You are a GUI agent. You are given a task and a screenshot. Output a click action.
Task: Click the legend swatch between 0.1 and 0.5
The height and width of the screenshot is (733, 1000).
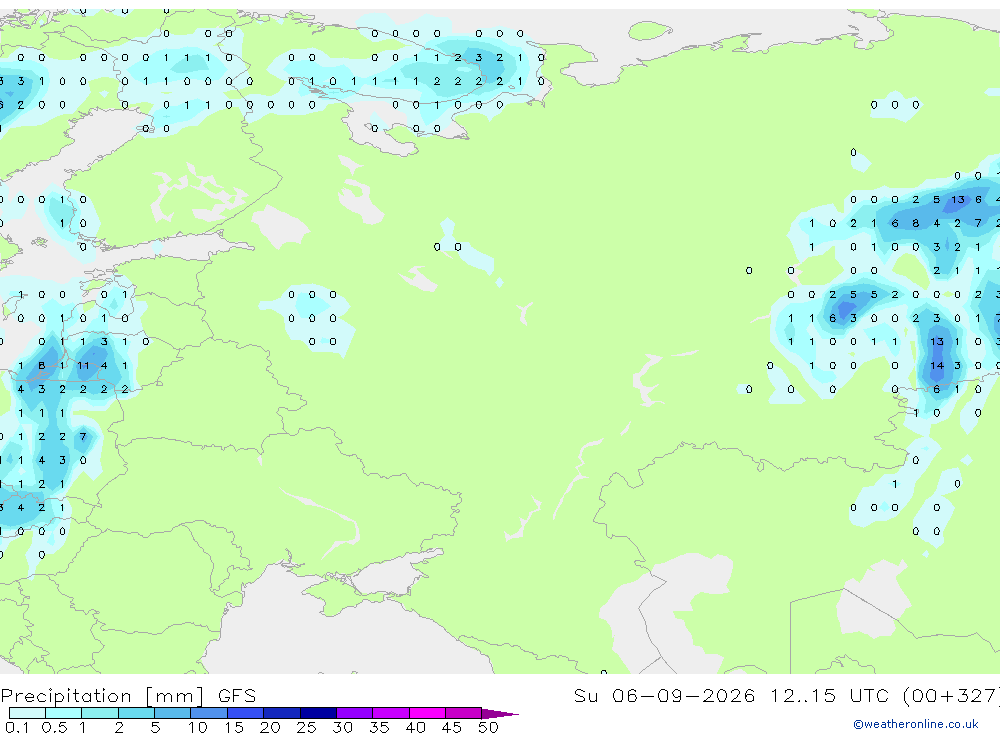pos(27,713)
